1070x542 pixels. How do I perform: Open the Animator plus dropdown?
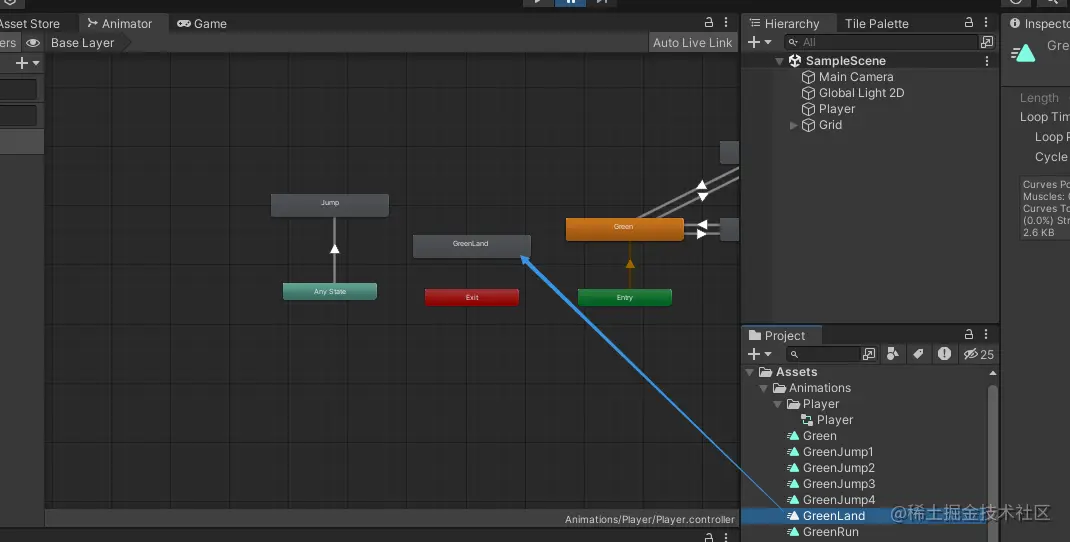point(27,63)
